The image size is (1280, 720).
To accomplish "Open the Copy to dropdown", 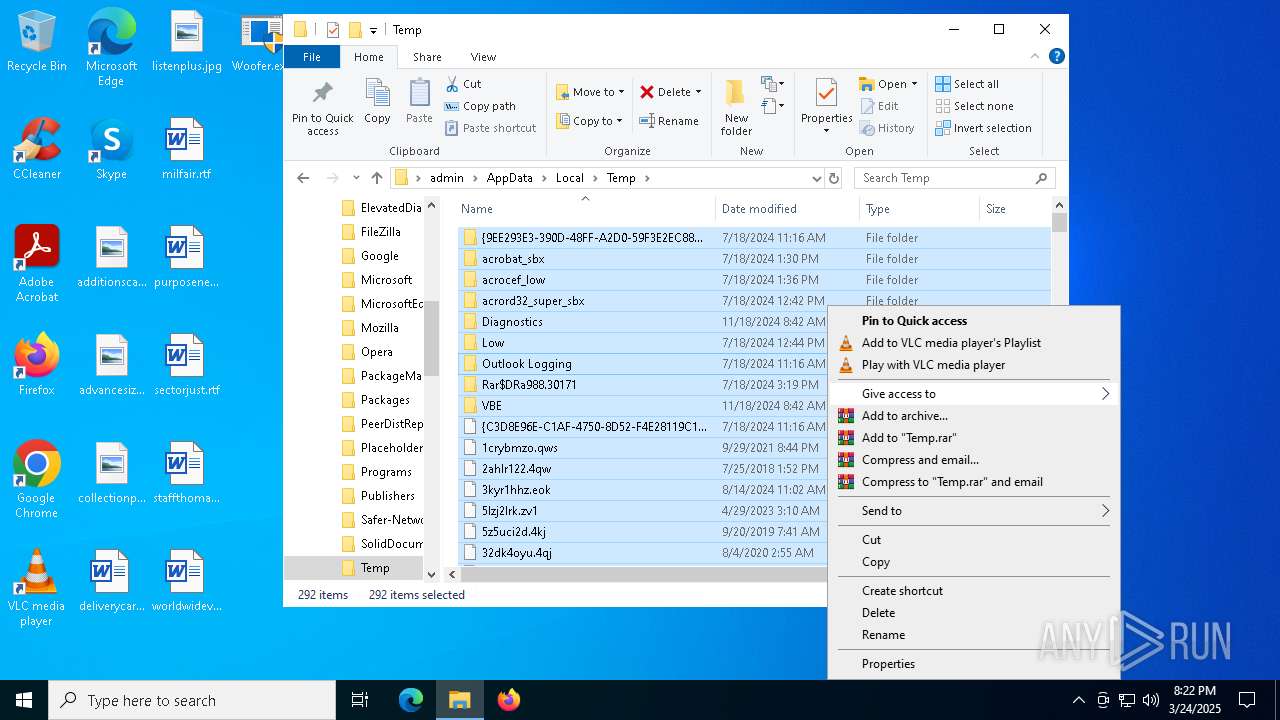I will point(589,121).
